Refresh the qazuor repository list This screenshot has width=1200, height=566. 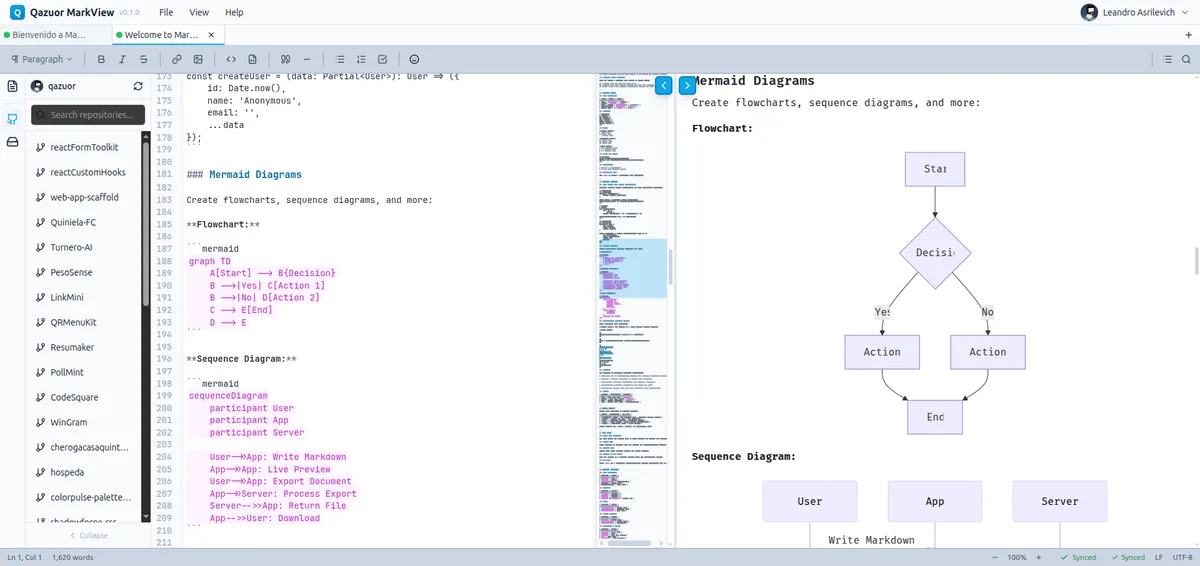pos(138,86)
